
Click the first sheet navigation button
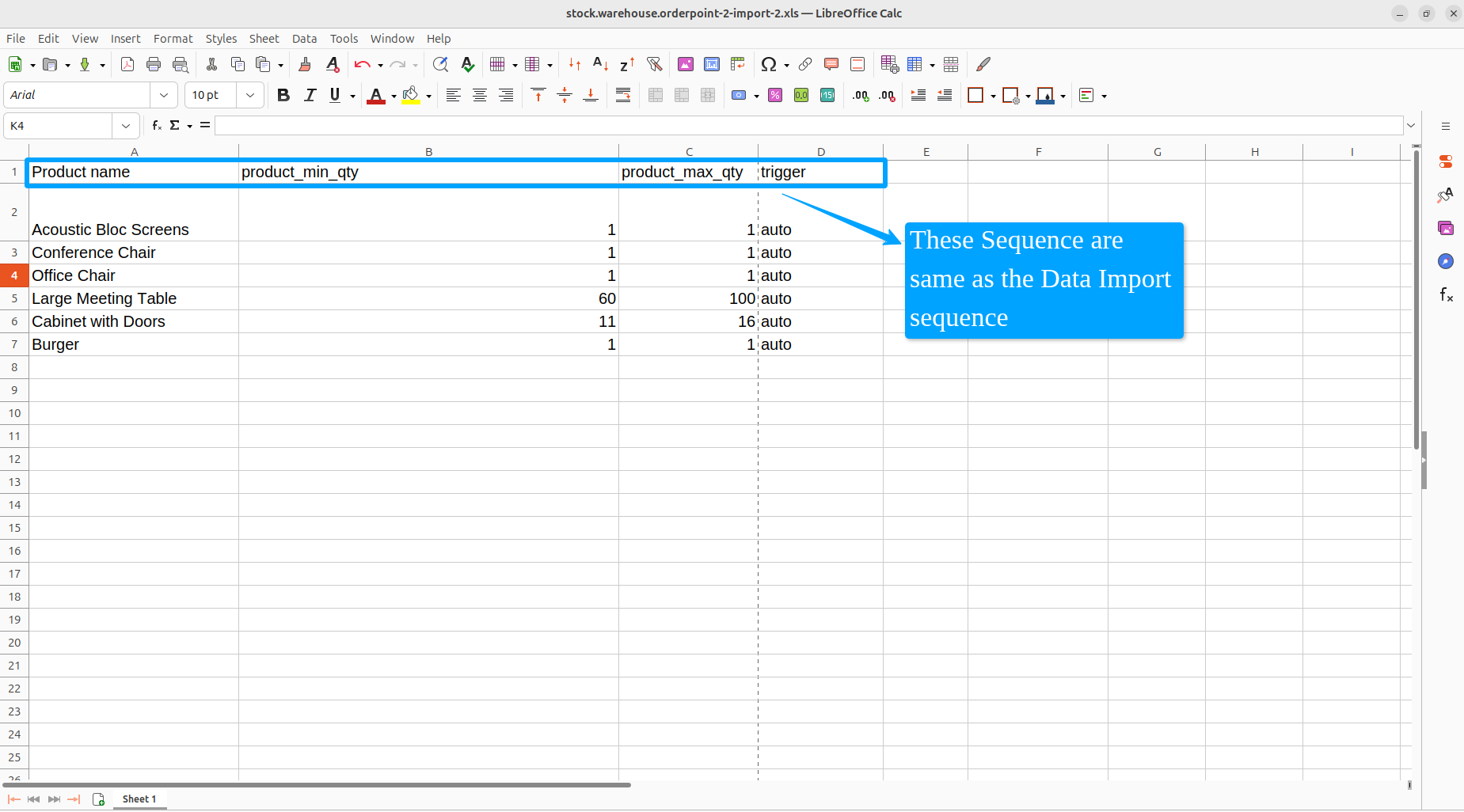pyautogui.click(x=13, y=799)
